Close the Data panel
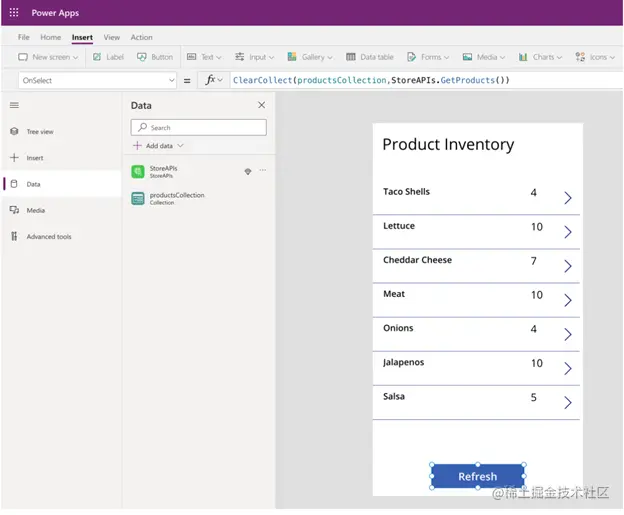Image resolution: width=624 pixels, height=515 pixels. coord(261,105)
